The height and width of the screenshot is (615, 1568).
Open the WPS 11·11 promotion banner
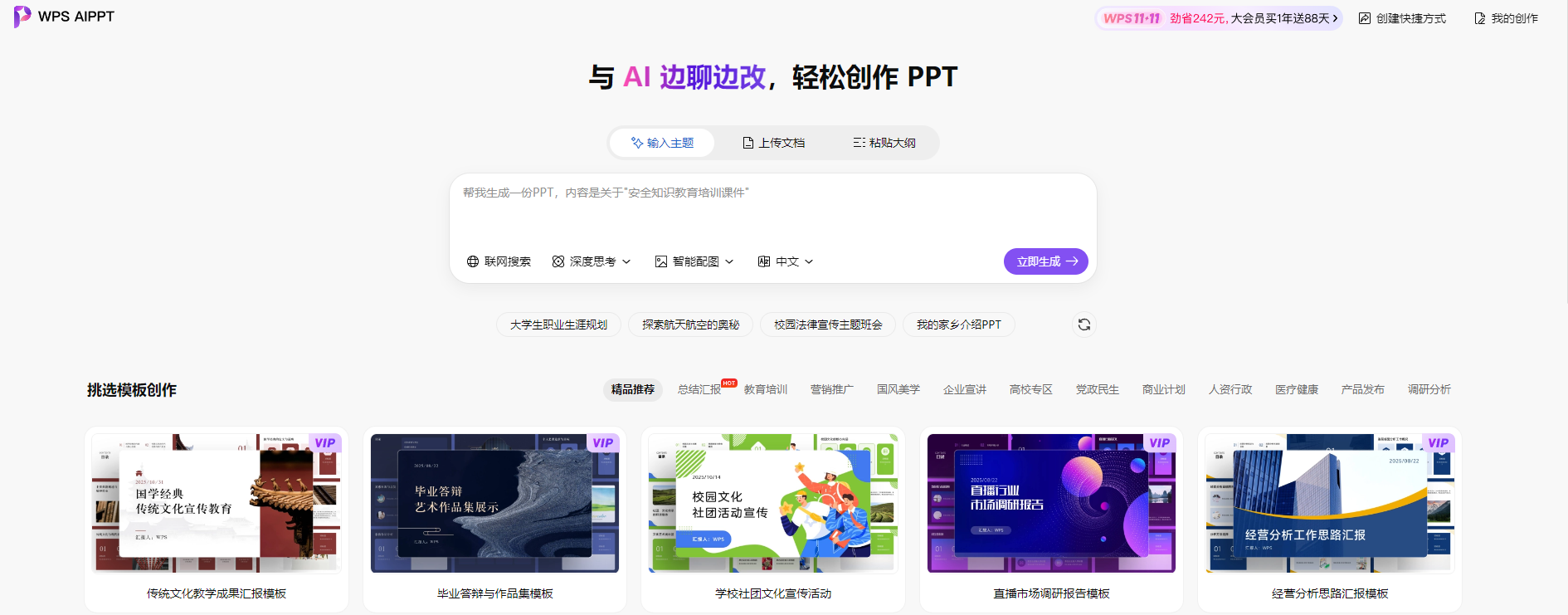pyautogui.click(x=1219, y=18)
